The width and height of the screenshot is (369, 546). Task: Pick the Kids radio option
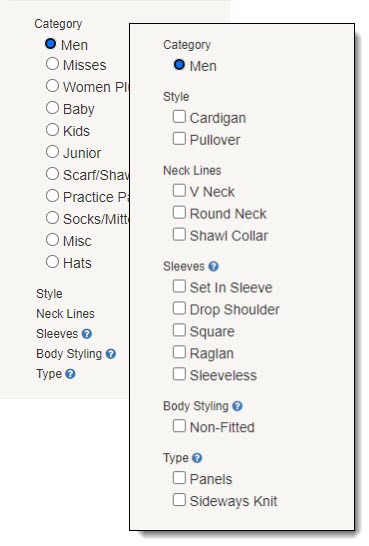52,130
